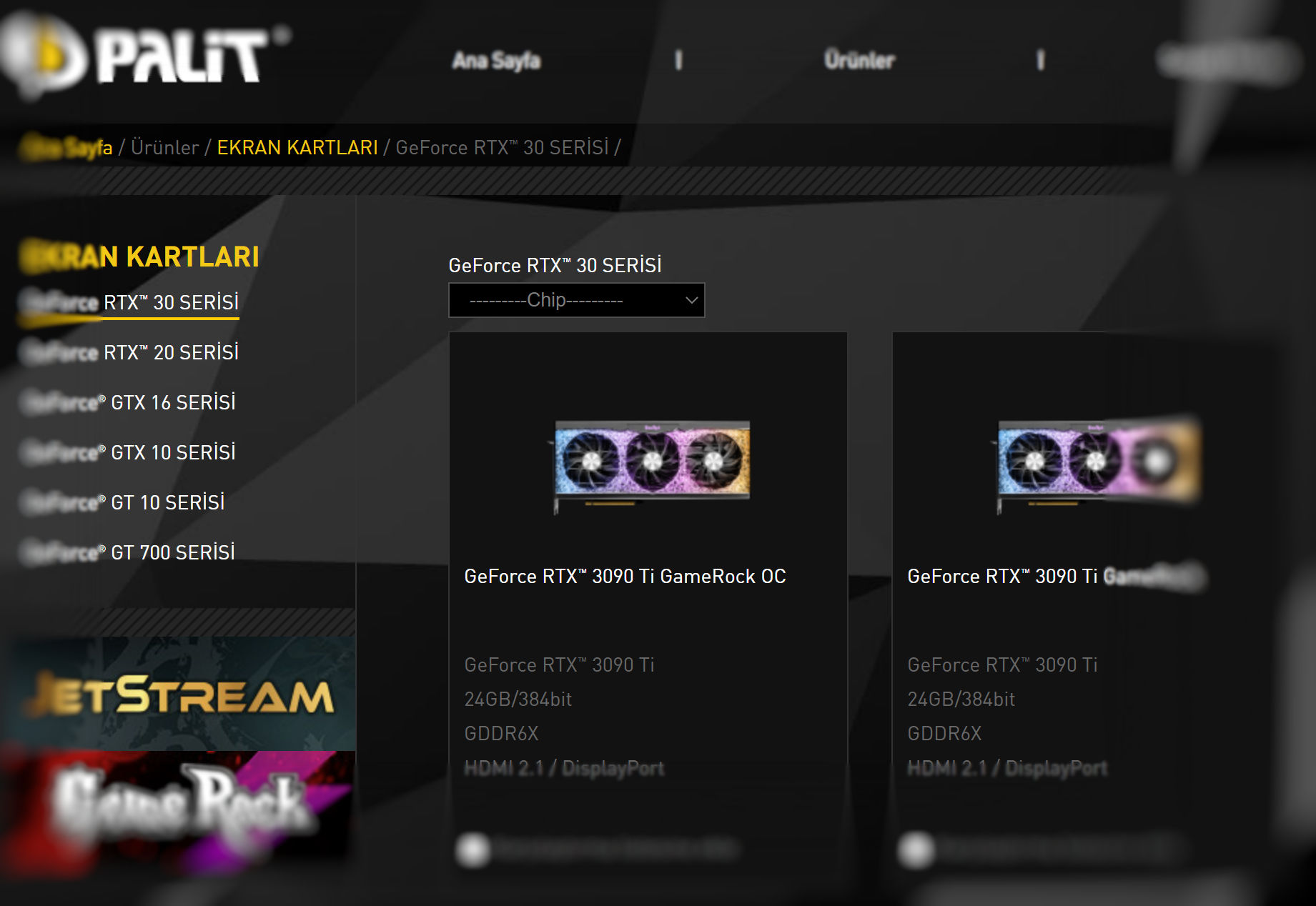Open the Ürünler menu item
This screenshot has width=1316, height=906.
pos(859,61)
